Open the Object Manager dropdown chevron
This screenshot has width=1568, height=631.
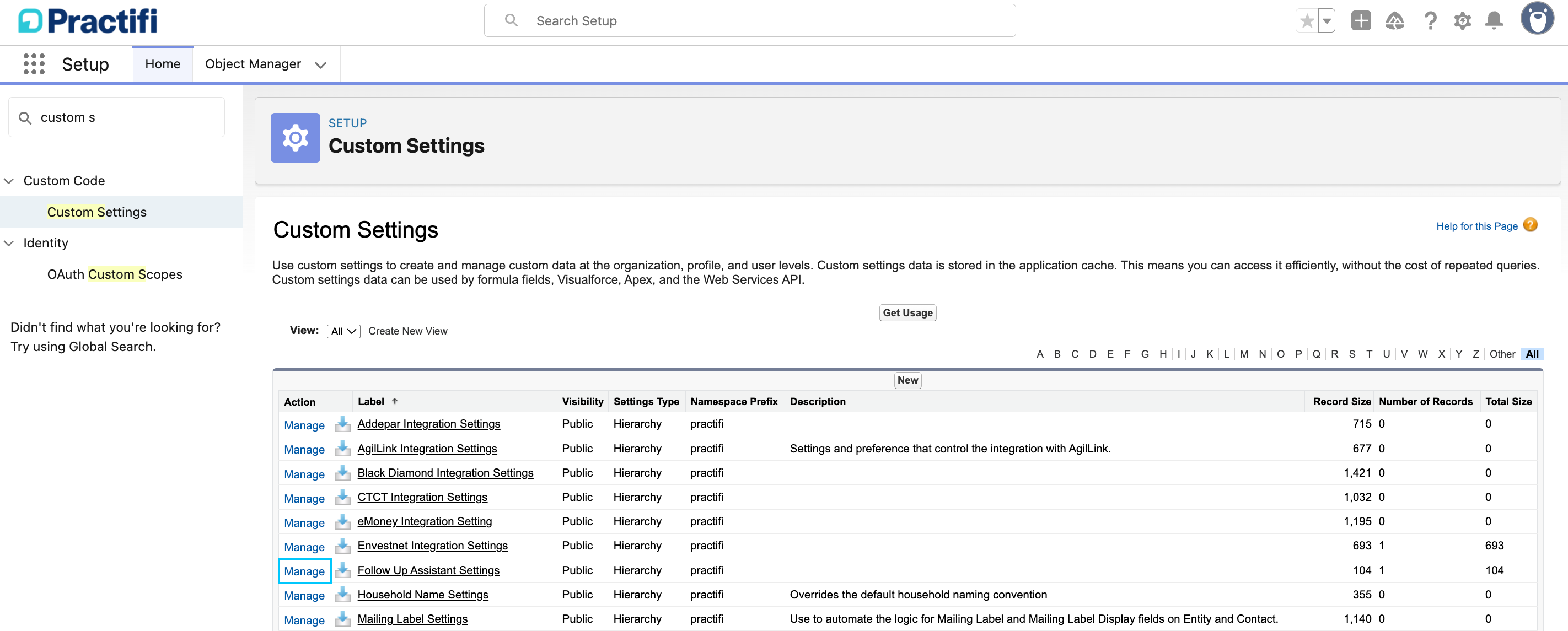320,64
